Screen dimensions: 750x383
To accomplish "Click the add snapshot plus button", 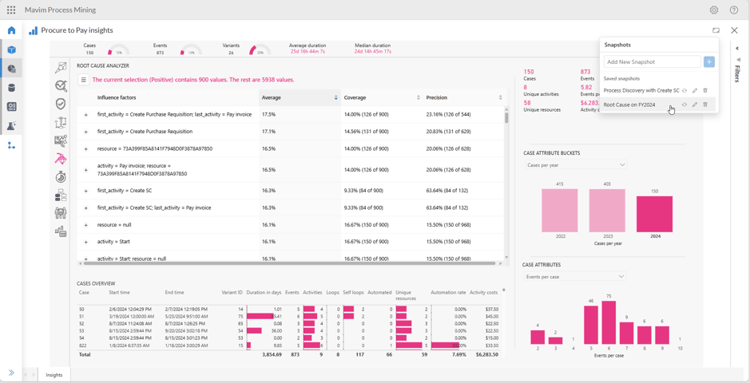I will 709,62.
